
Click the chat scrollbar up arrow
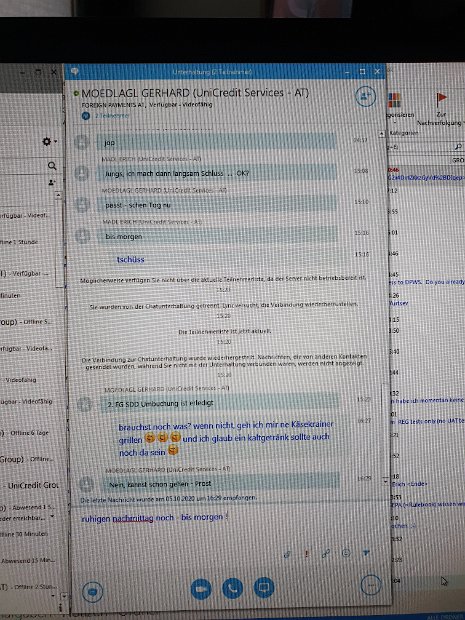pyautogui.click(x=382, y=134)
